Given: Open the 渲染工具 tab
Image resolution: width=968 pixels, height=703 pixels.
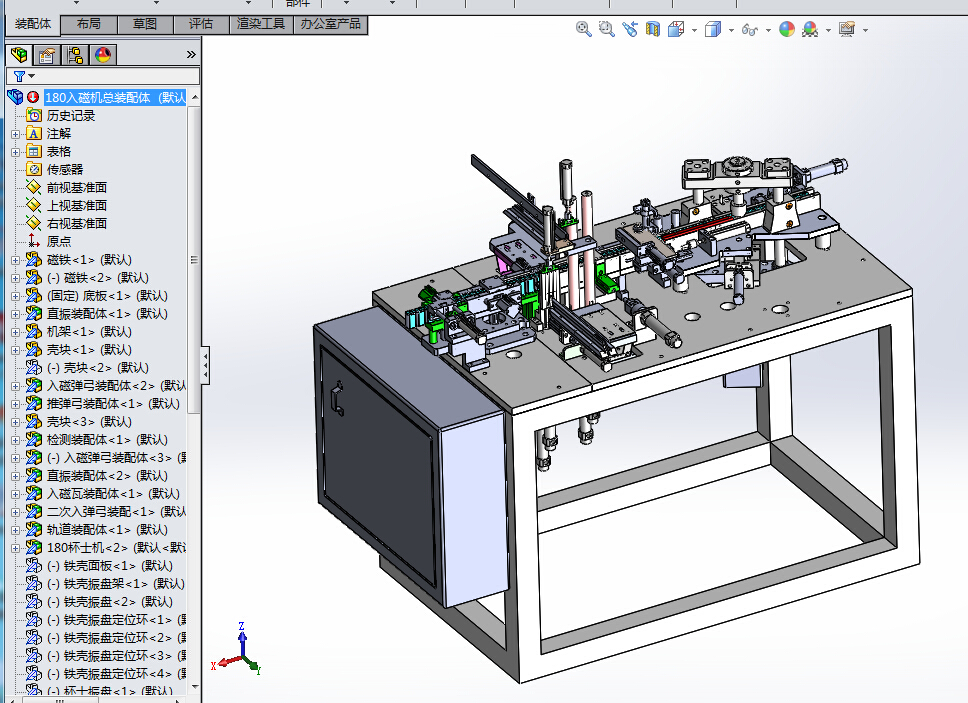Looking at the screenshot, I should [x=260, y=24].
